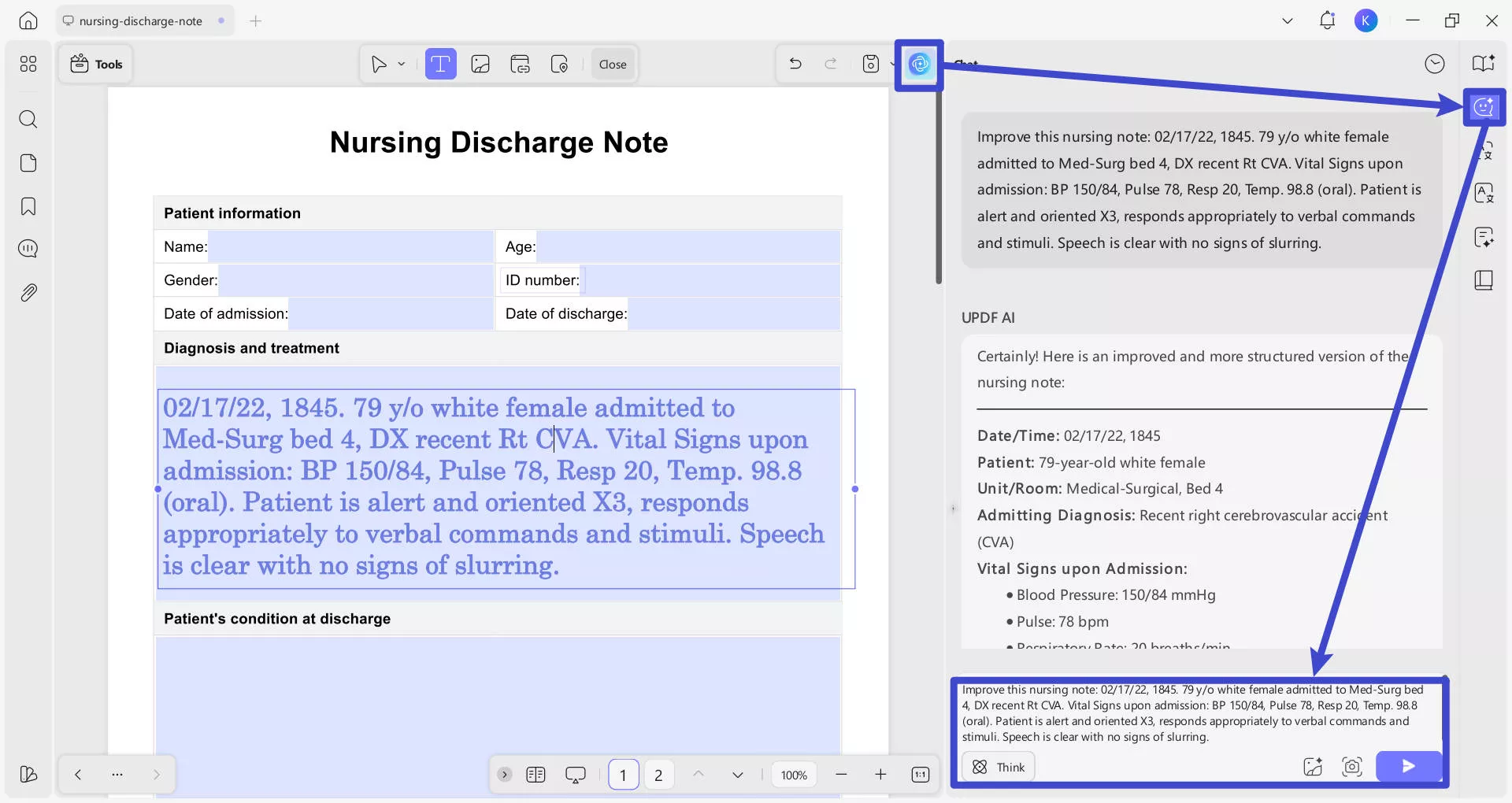This screenshot has width=1512, height=803.
Task: Click the Age field in patient form
Action: 688,246
